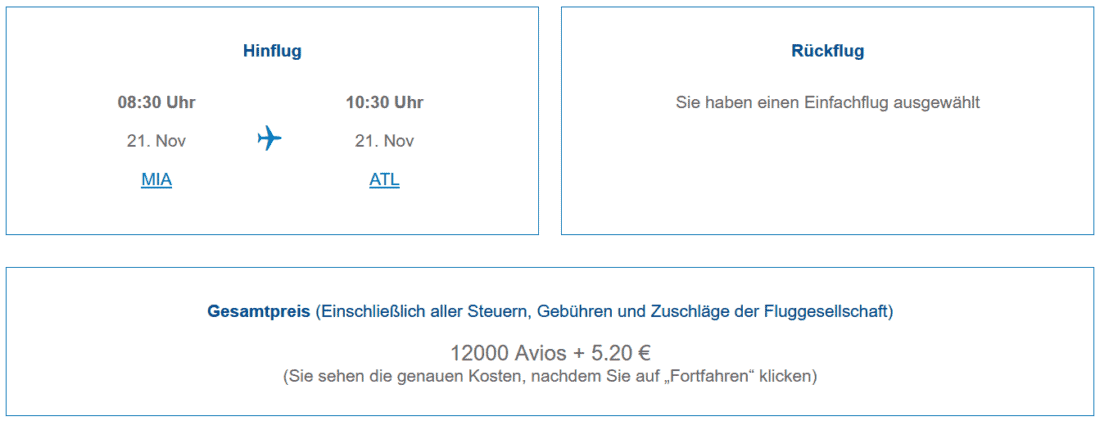1100x421 pixels.
Task: Select the 08:30 Uhr departure time
Action: [x=156, y=102]
